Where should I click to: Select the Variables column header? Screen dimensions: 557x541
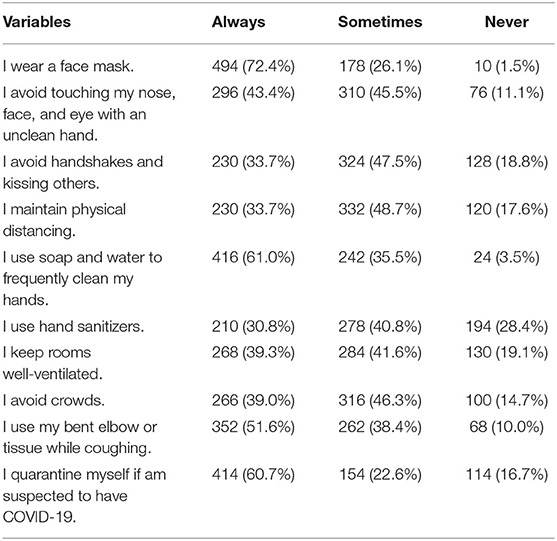click(x=37, y=22)
